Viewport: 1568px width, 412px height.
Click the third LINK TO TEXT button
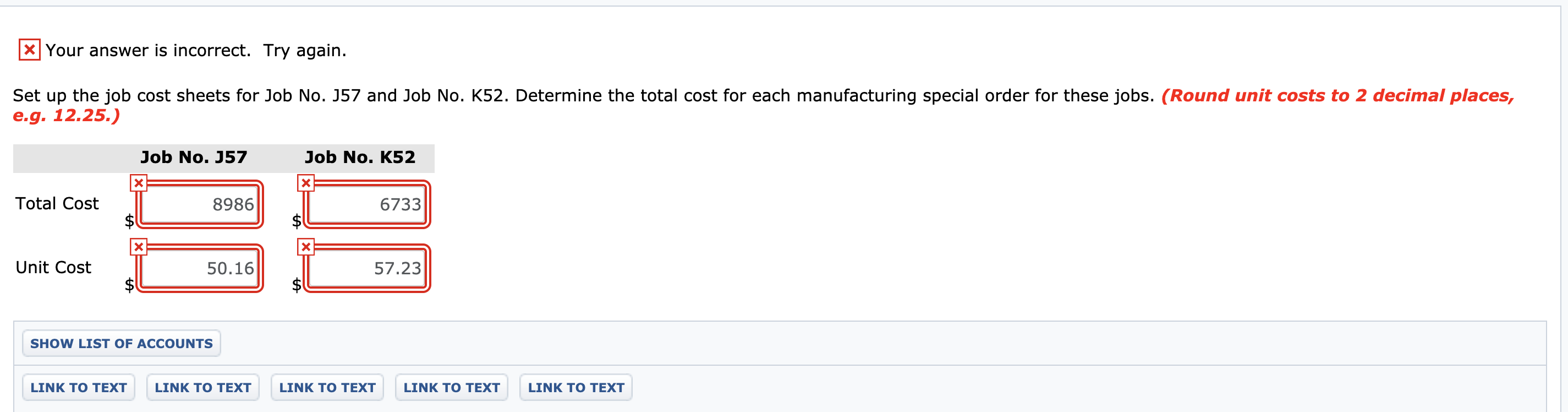(x=327, y=387)
